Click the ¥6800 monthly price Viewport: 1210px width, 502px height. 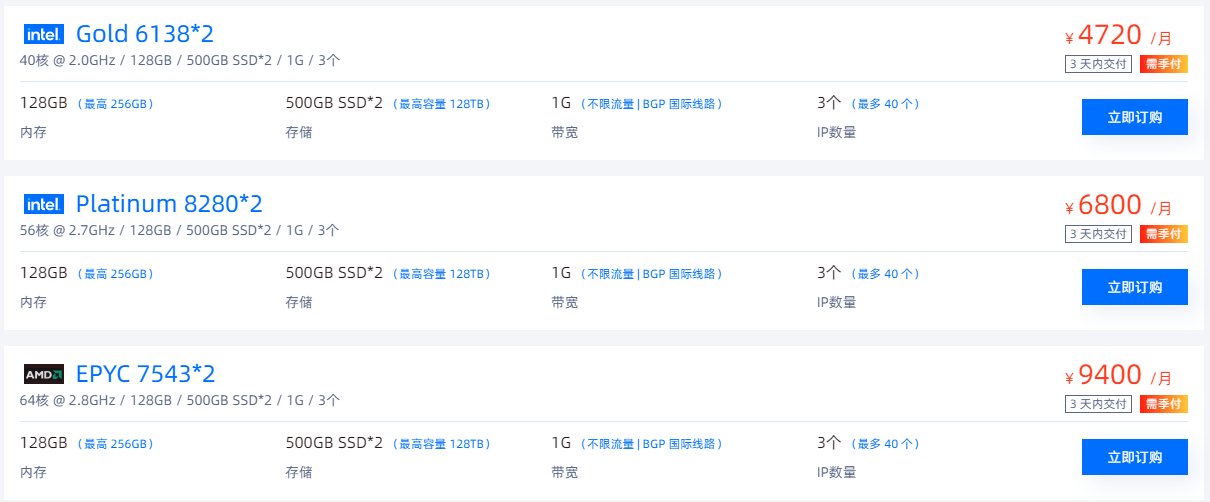pyautogui.click(x=1118, y=206)
